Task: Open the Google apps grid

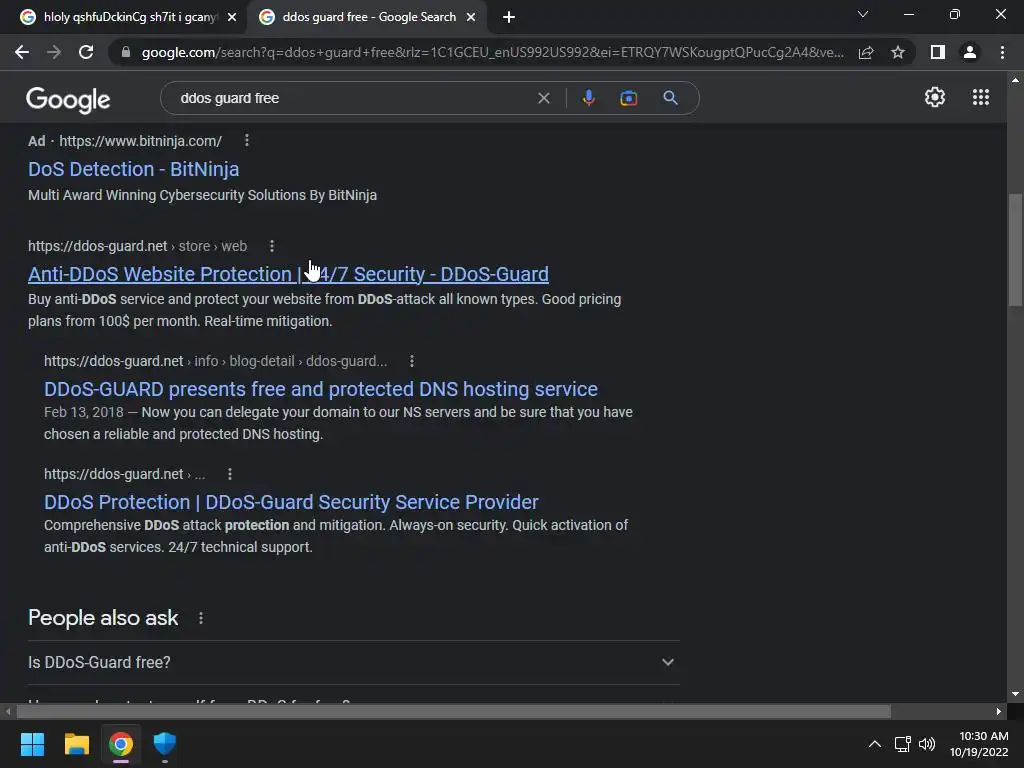Action: point(981,97)
